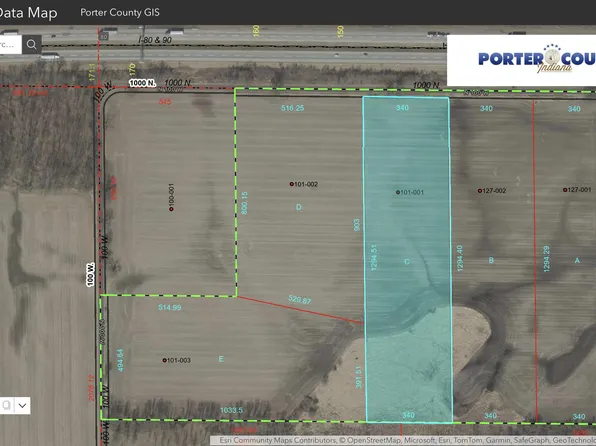Click the I-80 & 90 highway label
Image resolution: width=596 pixels, height=446 pixels.
[155, 40]
